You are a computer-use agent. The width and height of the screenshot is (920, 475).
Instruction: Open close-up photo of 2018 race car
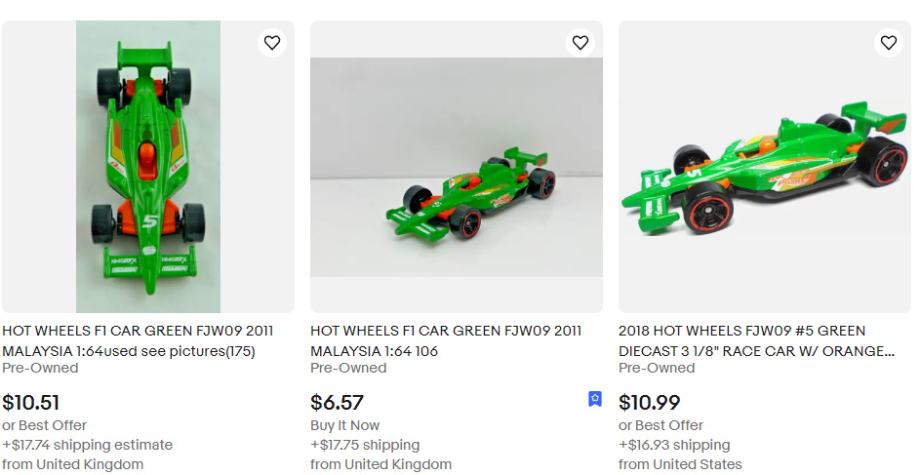tap(765, 167)
